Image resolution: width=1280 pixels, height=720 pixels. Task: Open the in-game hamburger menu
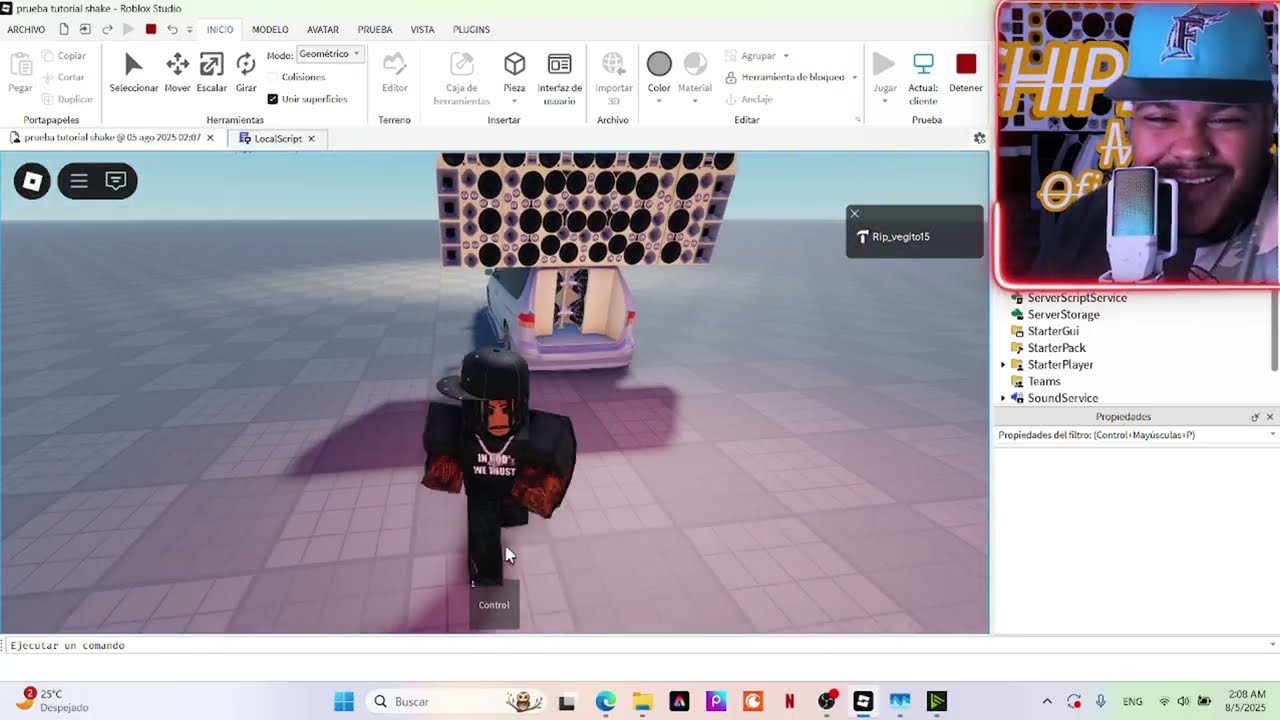click(79, 181)
